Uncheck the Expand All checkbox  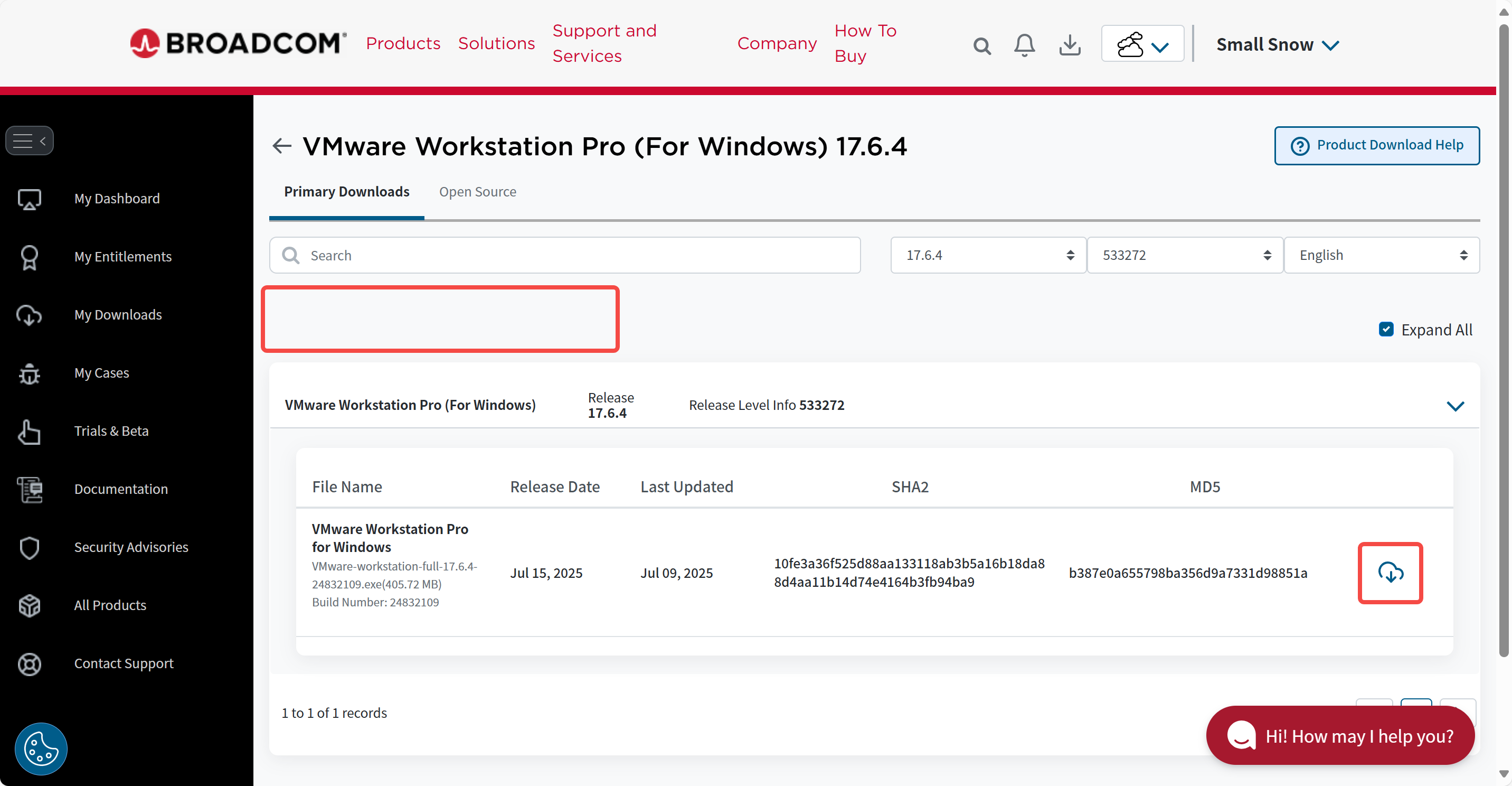click(x=1386, y=329)
